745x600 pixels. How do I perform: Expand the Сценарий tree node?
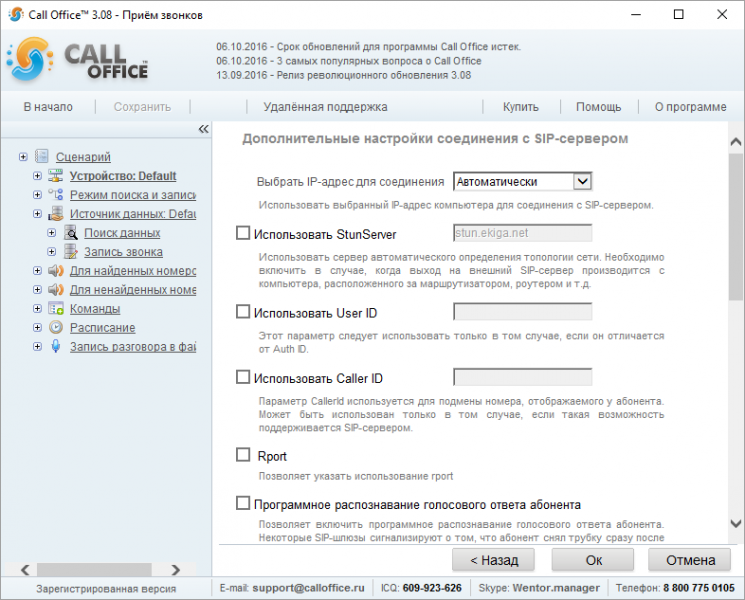23,157
